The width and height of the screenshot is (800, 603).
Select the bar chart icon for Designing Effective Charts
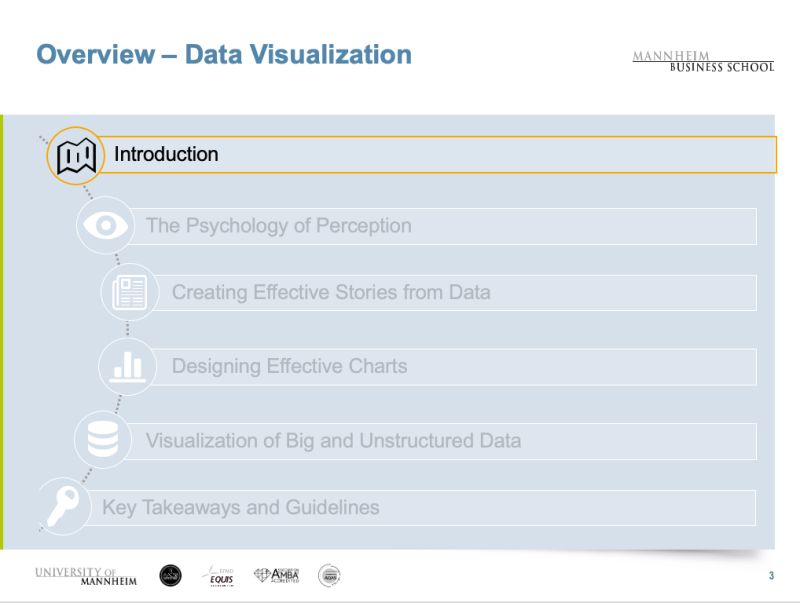click(128, 366)
